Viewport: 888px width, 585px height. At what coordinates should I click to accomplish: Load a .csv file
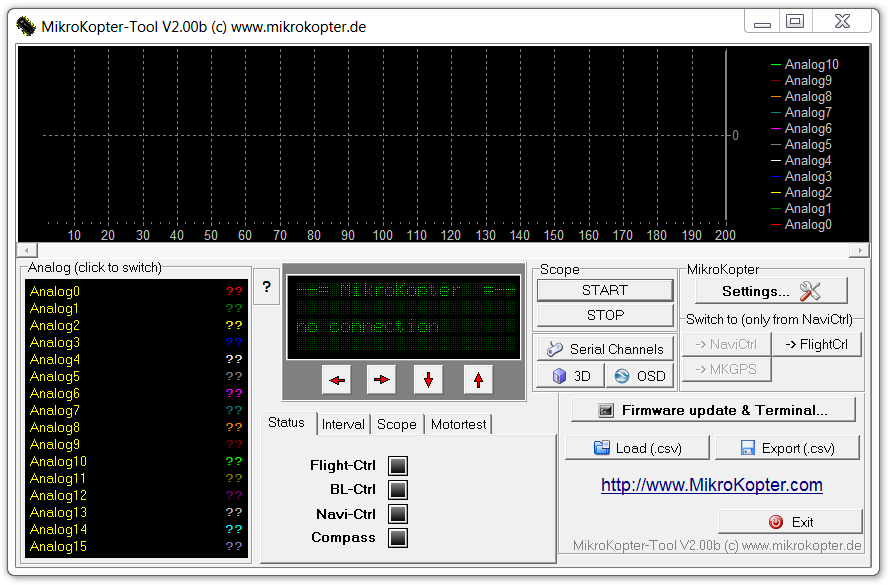[637, 448]
